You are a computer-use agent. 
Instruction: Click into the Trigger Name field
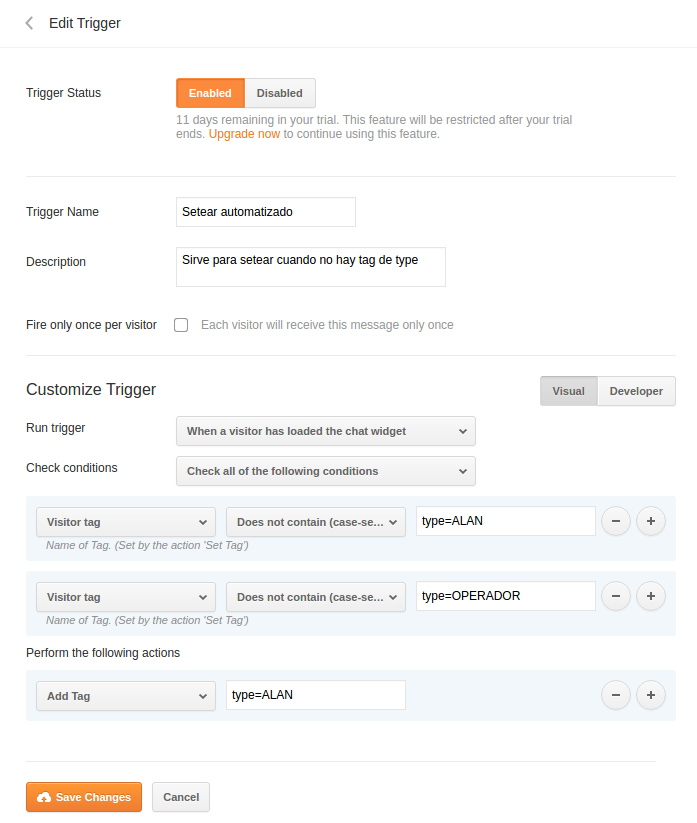[x=265, y=212]
